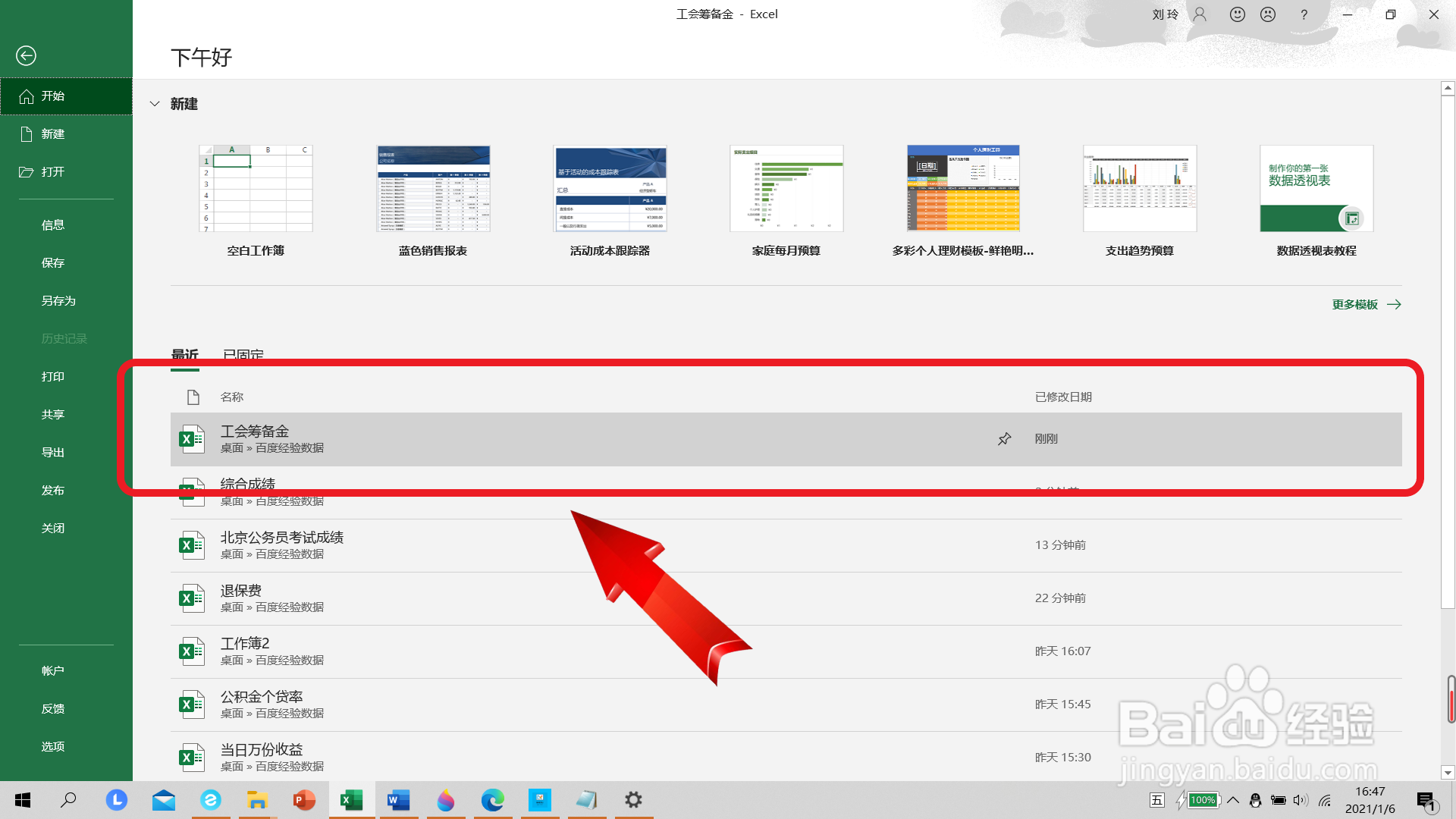This screenshot has height=819, width=1456.
Task: Open the notification center icon
Action: (1426, 801)
